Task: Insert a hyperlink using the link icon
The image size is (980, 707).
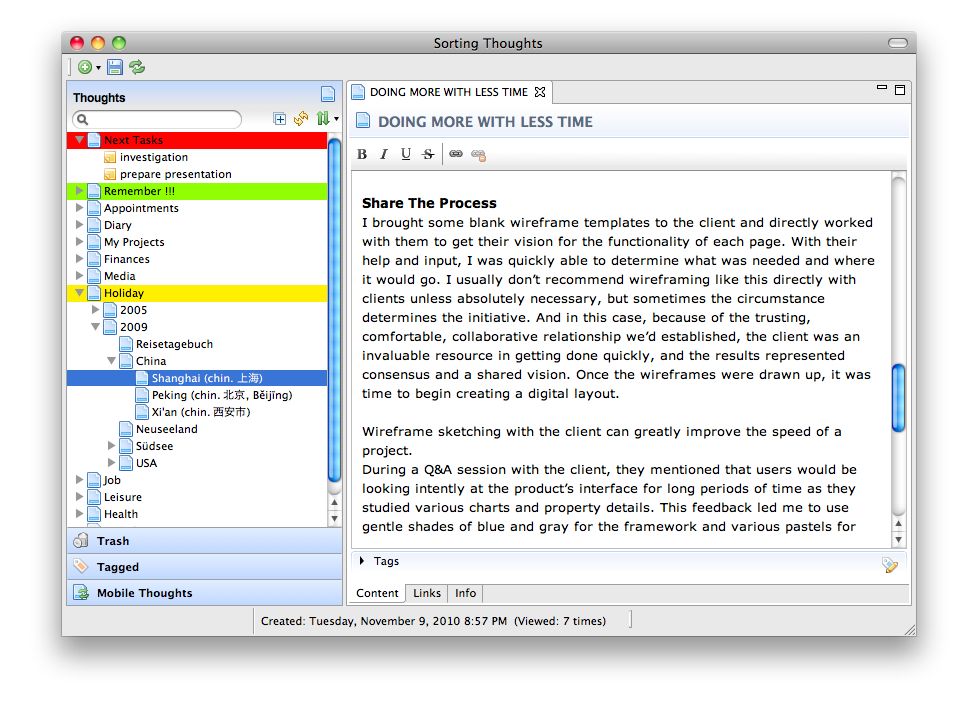Action: pos(456,154)
